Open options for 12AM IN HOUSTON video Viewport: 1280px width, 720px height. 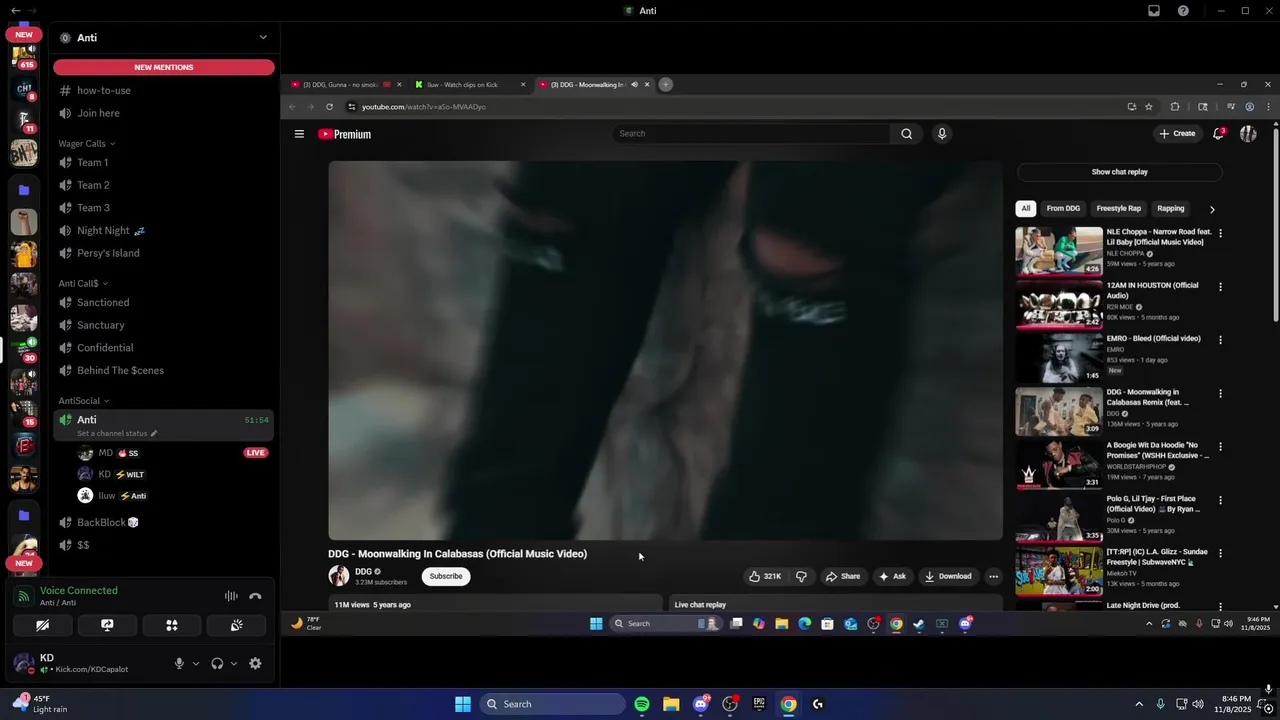coord(1220,286)
